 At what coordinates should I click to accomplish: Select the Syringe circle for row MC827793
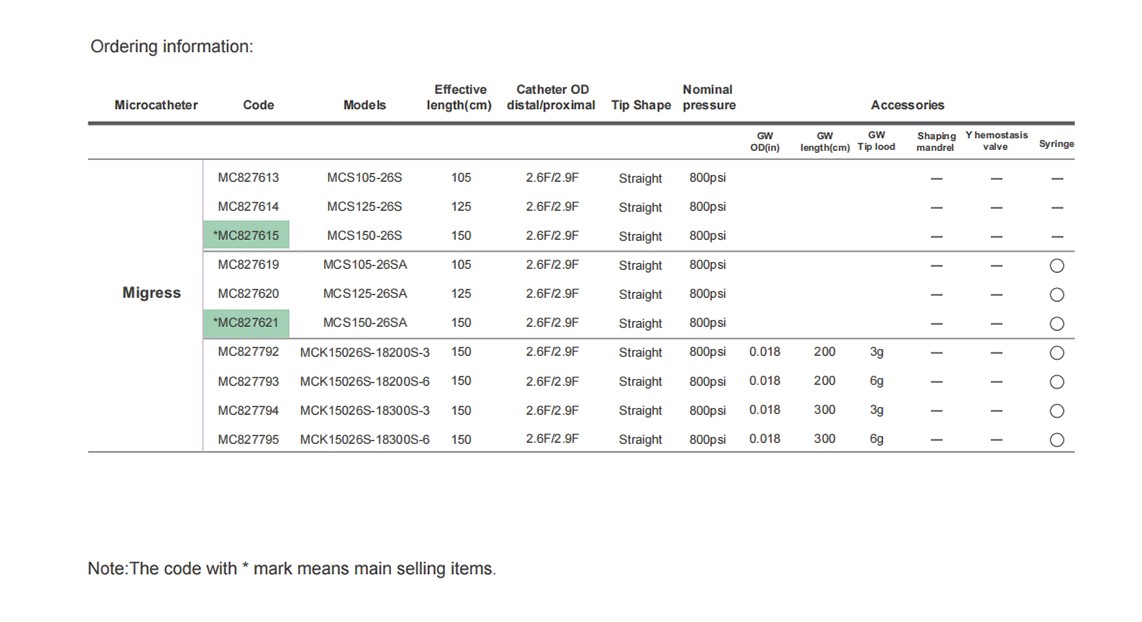click(x=1056, y=382)
